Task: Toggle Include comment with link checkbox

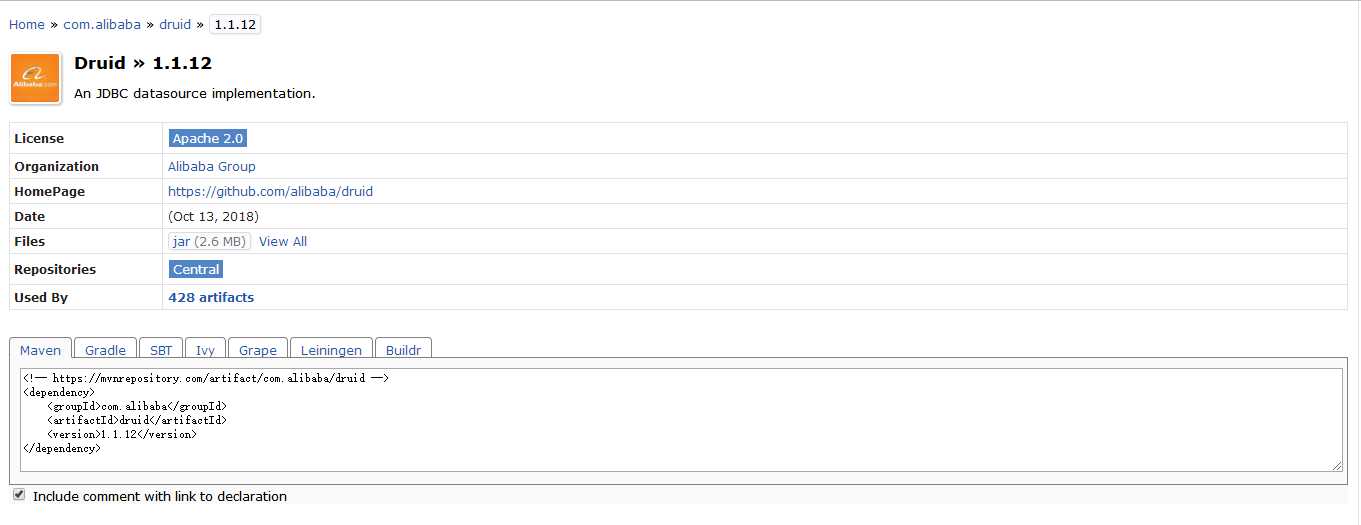Action: click(18, 495)
